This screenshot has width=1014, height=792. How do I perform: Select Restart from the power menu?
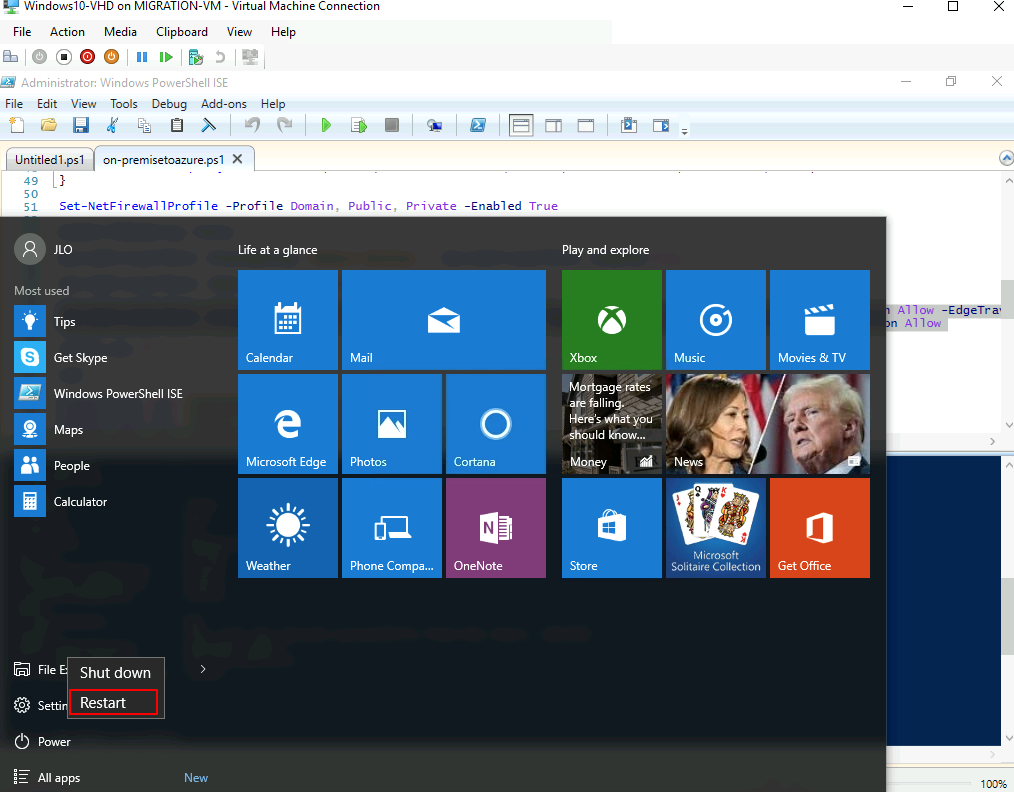click(x=113, y=702)
